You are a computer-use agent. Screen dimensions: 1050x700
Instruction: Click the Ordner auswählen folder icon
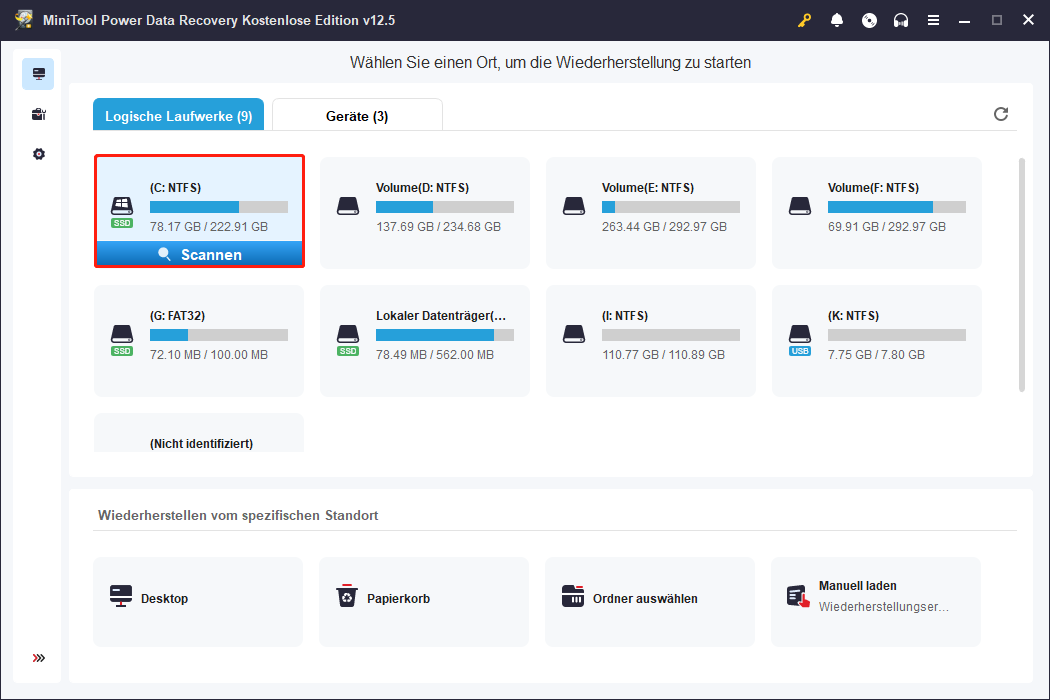pos(573,596)
